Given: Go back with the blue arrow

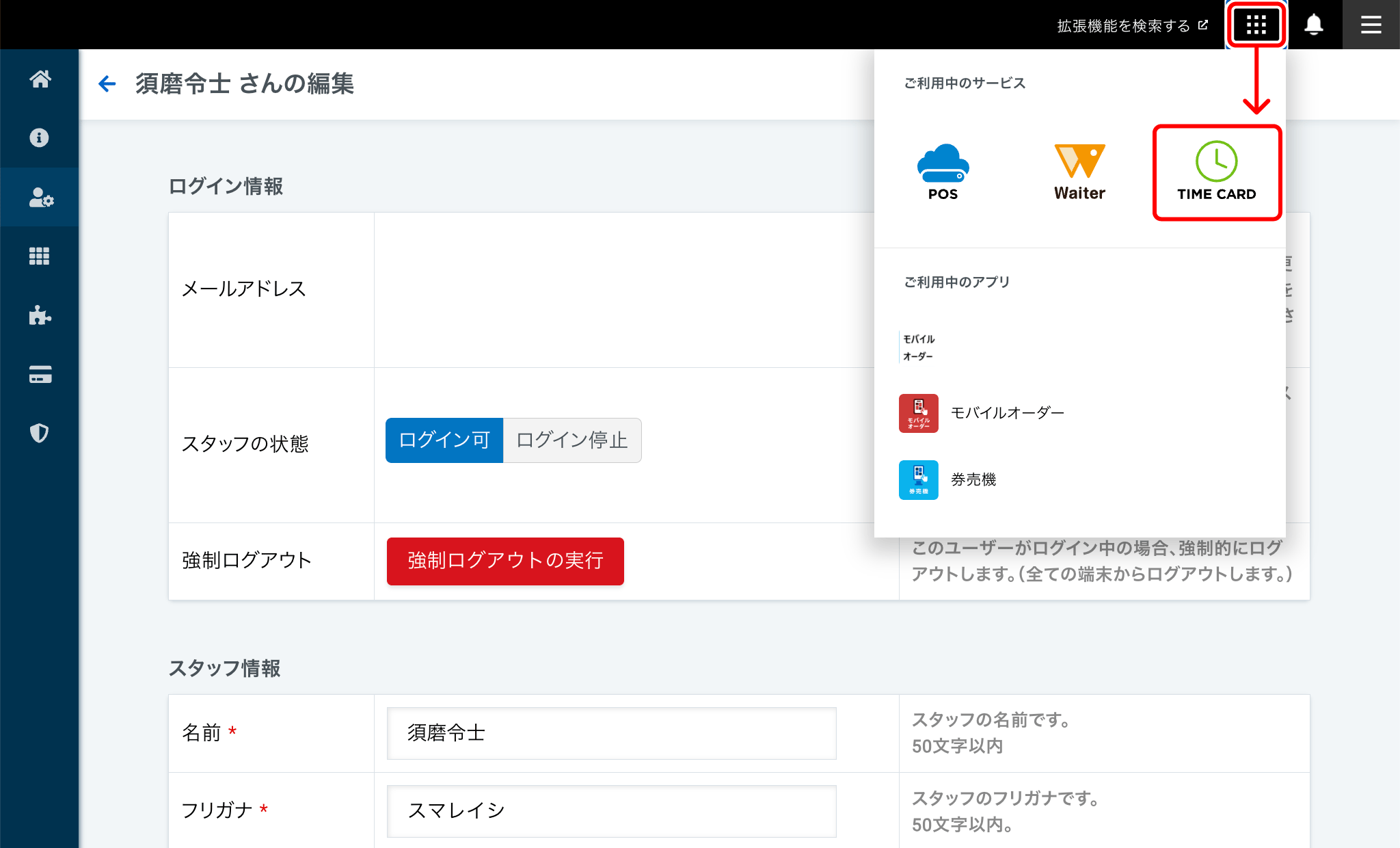Looking at the screenshot, I should click(x=107, y=84).
